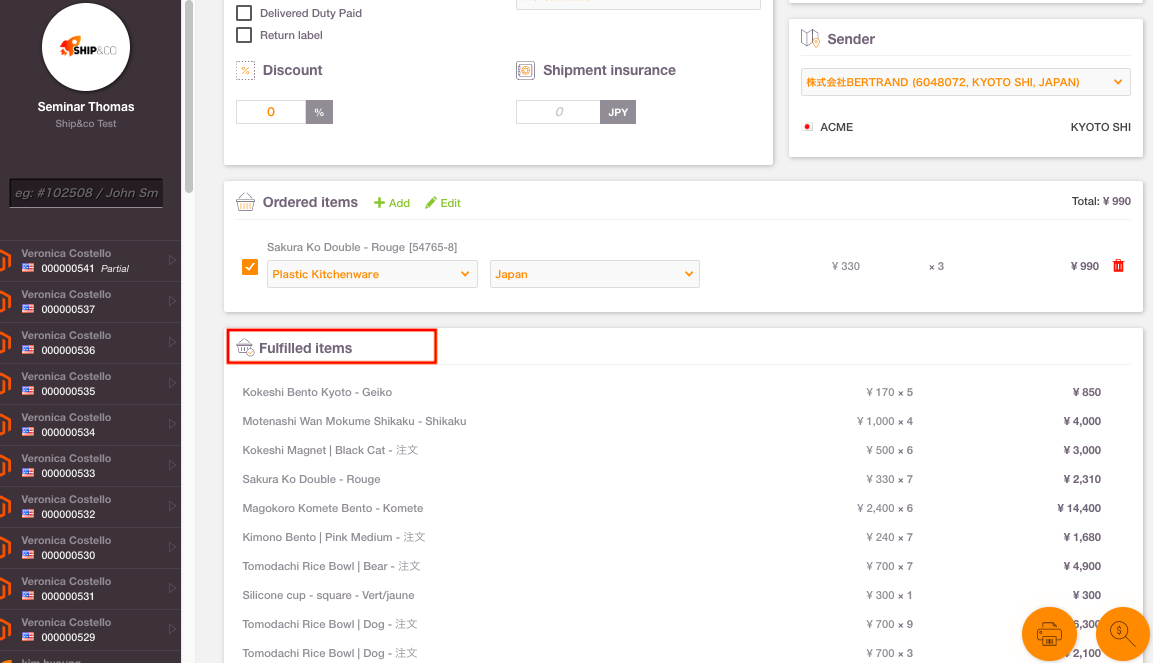Click the Discount value input field

point(271,112)
